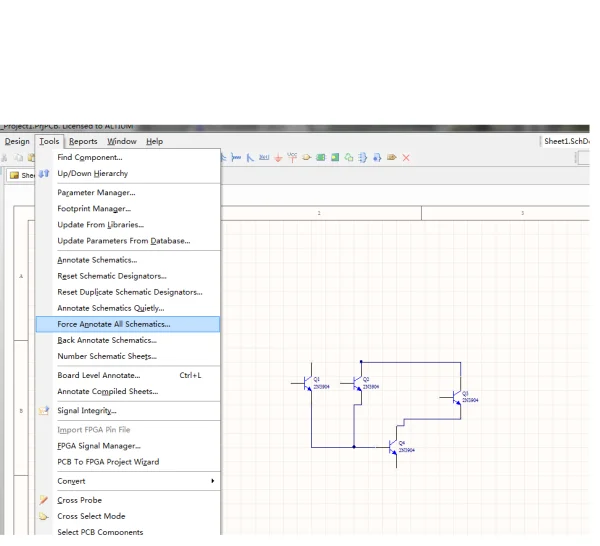Select transistor Q4 on schematic
The image size is (600, 546).
click(393, 447)
